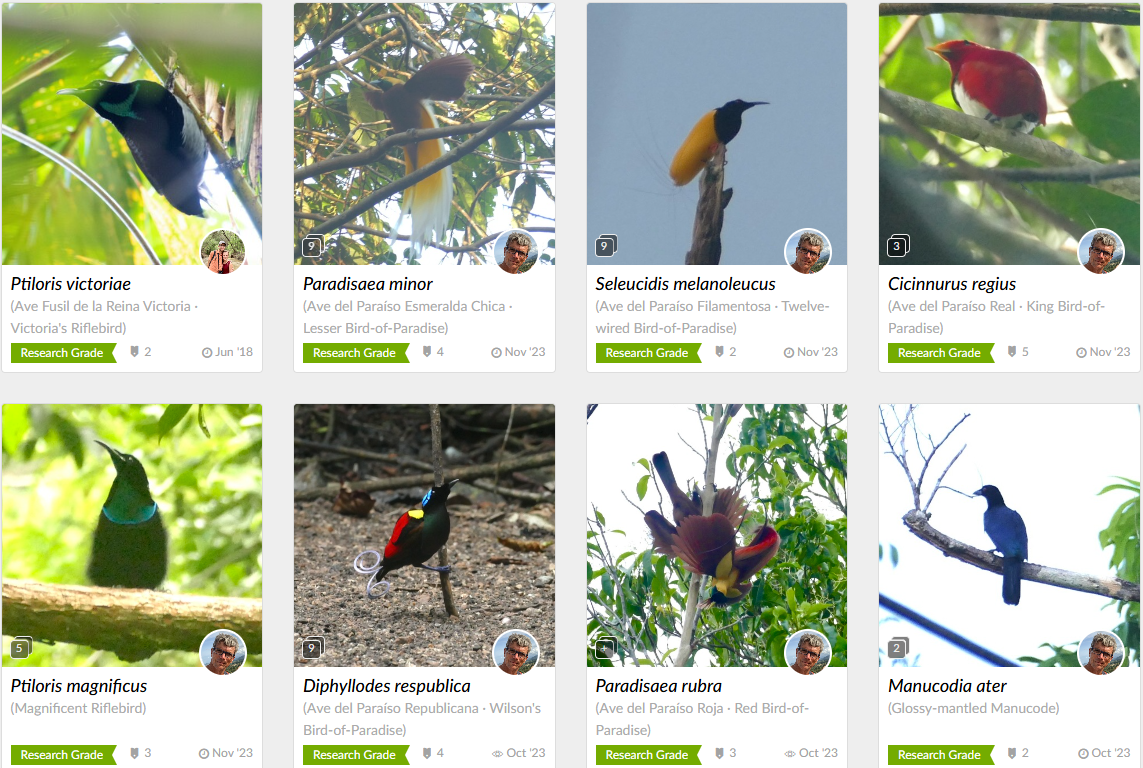Click identifications icon on Cicinnurus regius card

pyautogui.click(x=1012, y=352)
